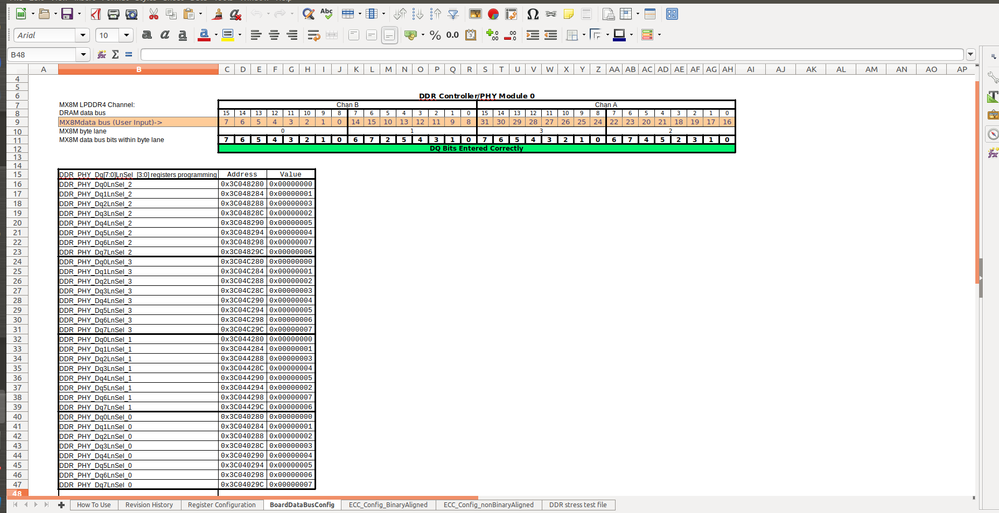Open the font size 10 dropdown

pos(127,36)
